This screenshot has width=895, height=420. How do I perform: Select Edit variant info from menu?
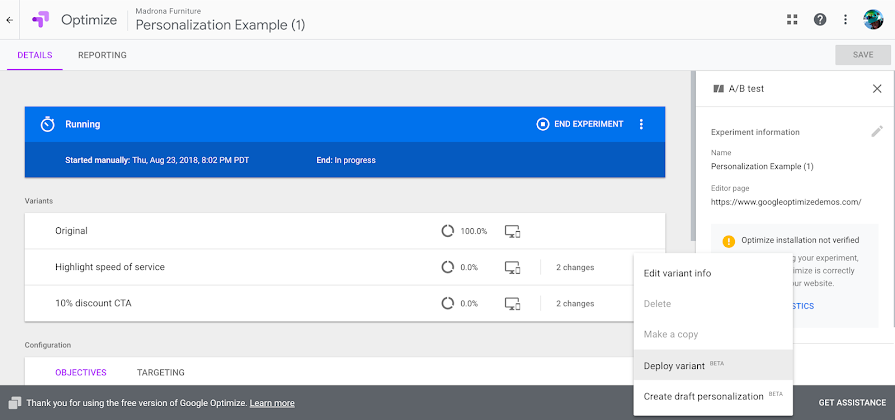[x=713, y=273]
